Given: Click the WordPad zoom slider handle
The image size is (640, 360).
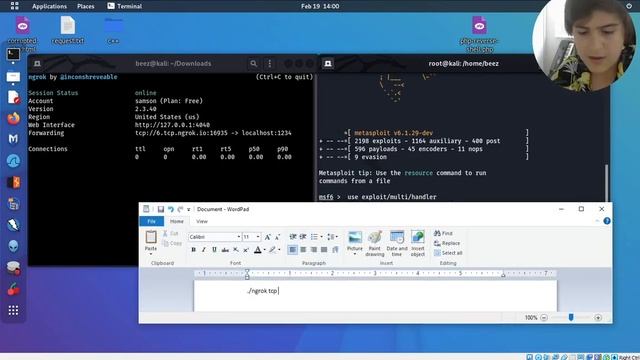Looking at the screenshot, I should coord(571,317).
